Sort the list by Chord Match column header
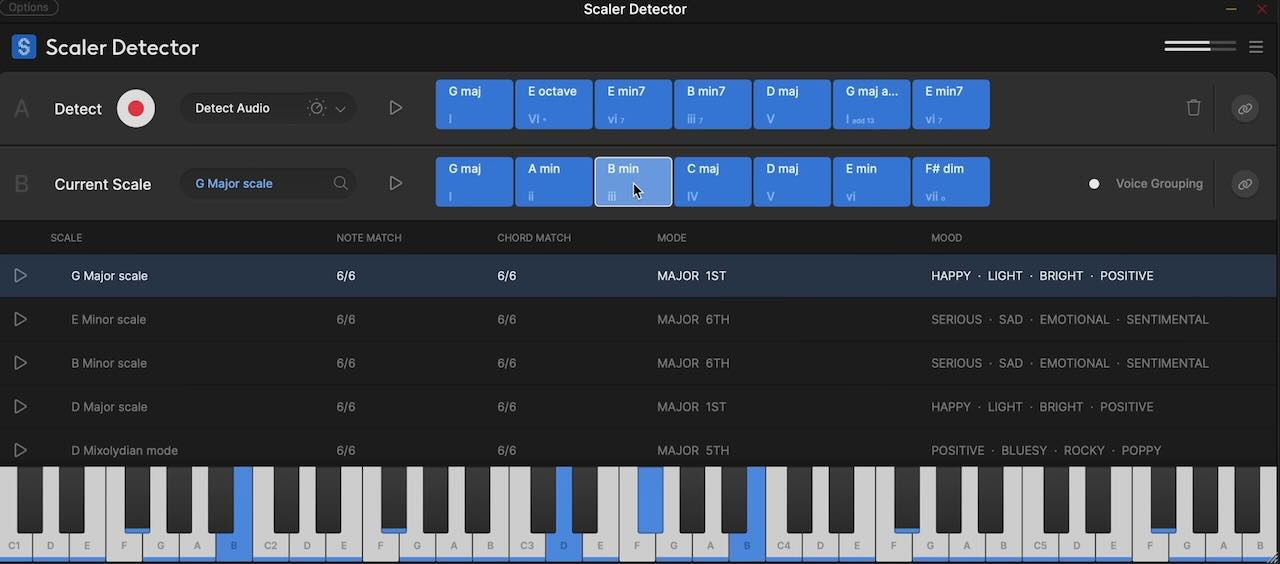 [x=534, y=238]
